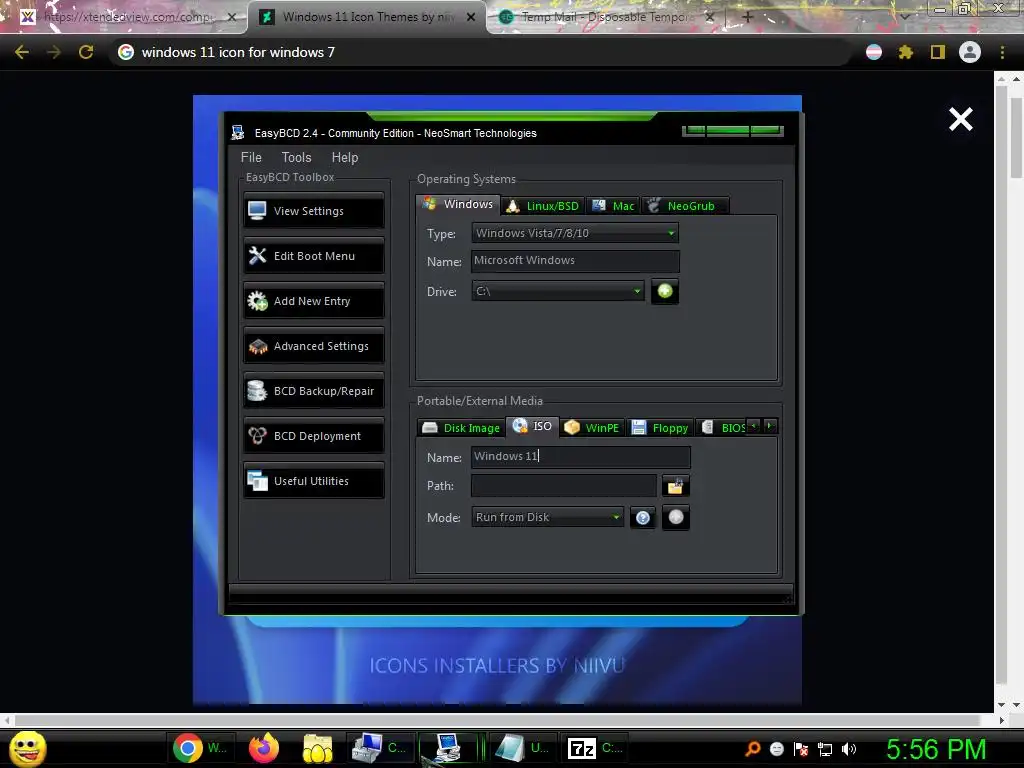The width and height of the screenshot is (1024, 768).
Task: Open a new browser tab
Action: [x=748, y=17]
